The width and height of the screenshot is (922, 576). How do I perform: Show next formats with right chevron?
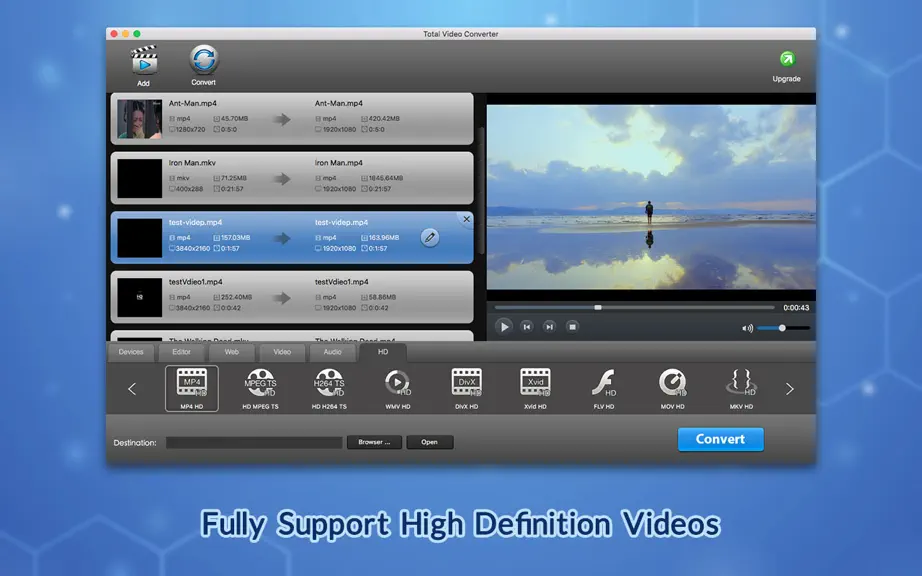(790, 389)
